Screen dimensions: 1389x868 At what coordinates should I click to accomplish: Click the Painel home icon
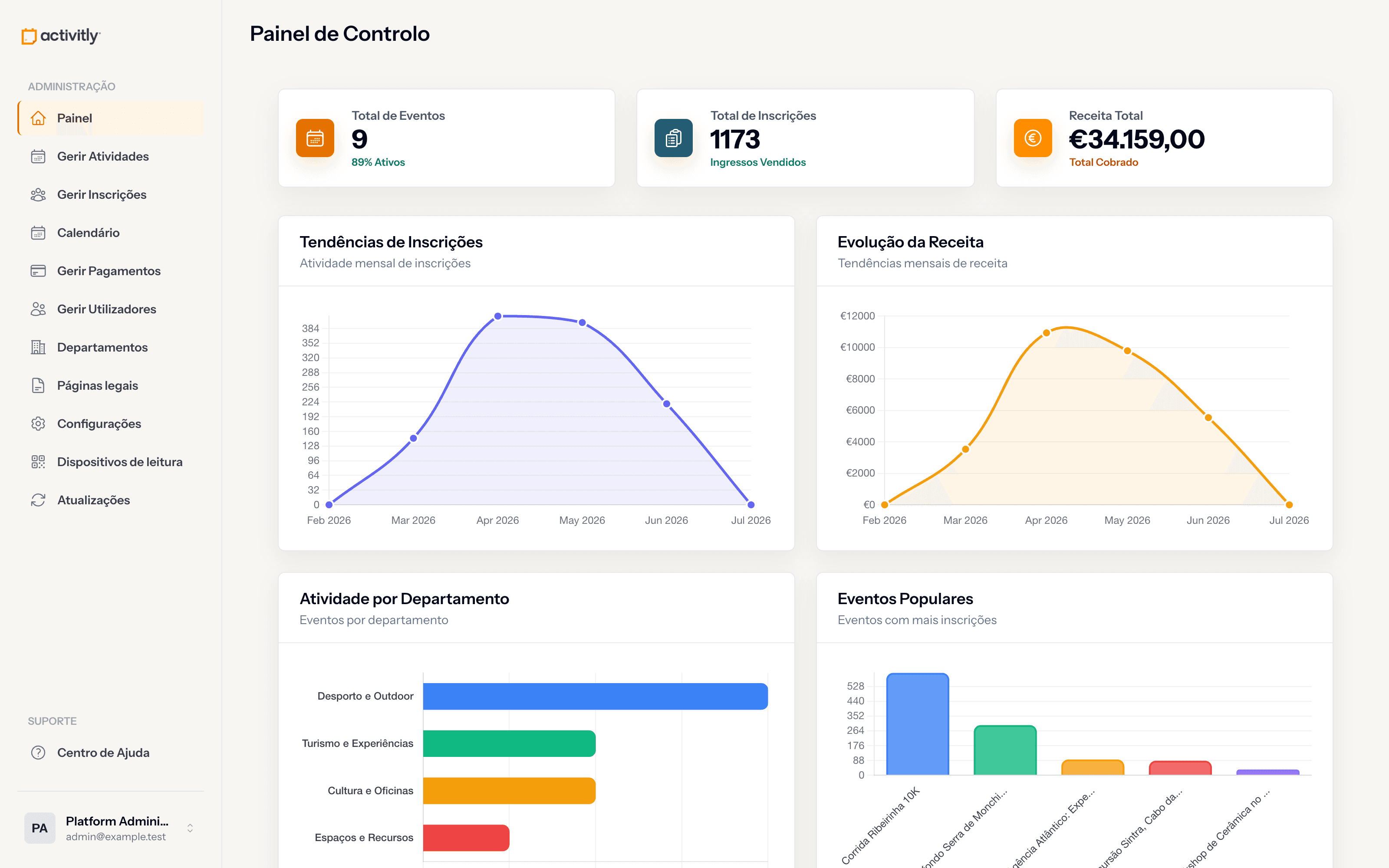(38, 118)
